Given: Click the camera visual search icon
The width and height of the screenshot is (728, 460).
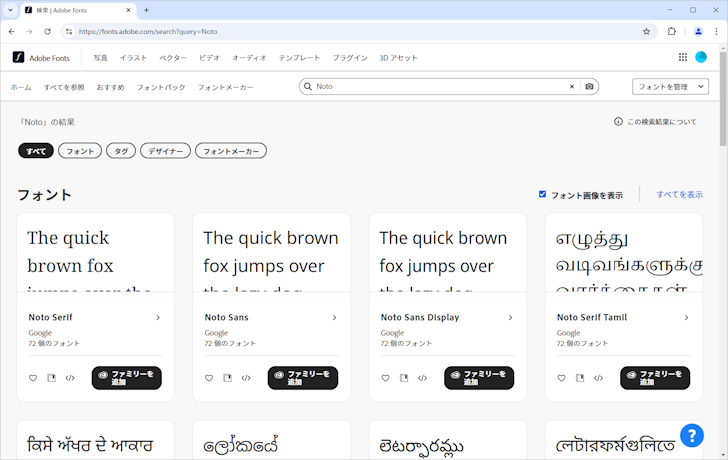Looking at the screenshot, I should click(x=590, y=87).
